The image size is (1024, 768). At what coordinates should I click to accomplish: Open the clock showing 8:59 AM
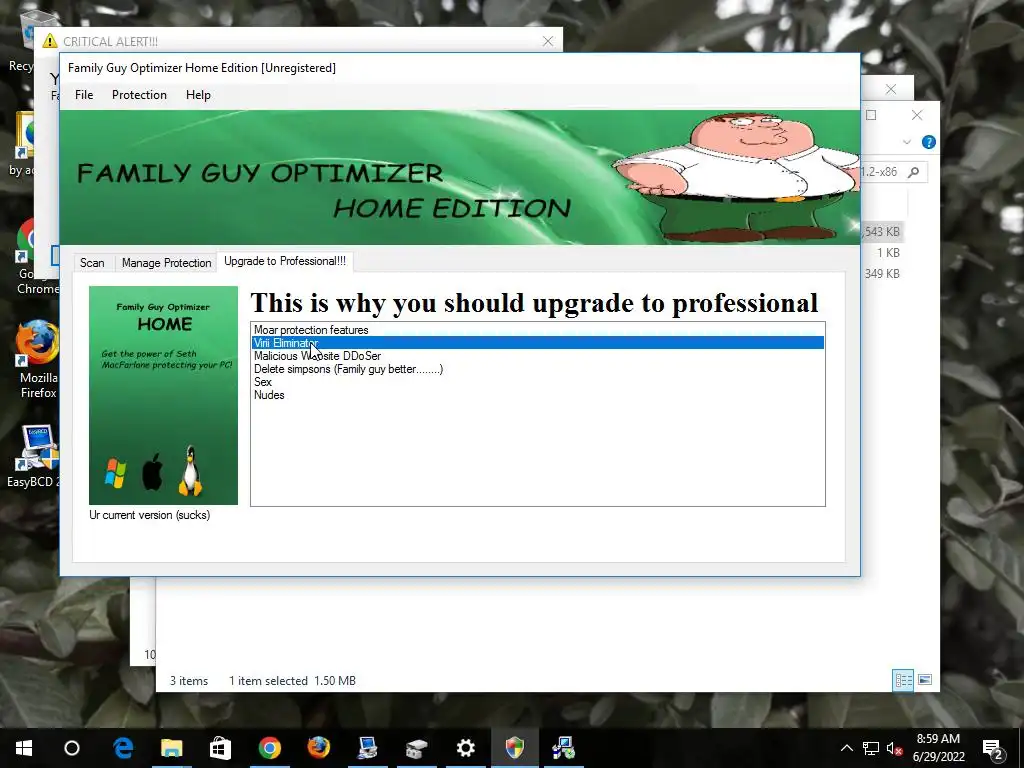click(938, 748)
